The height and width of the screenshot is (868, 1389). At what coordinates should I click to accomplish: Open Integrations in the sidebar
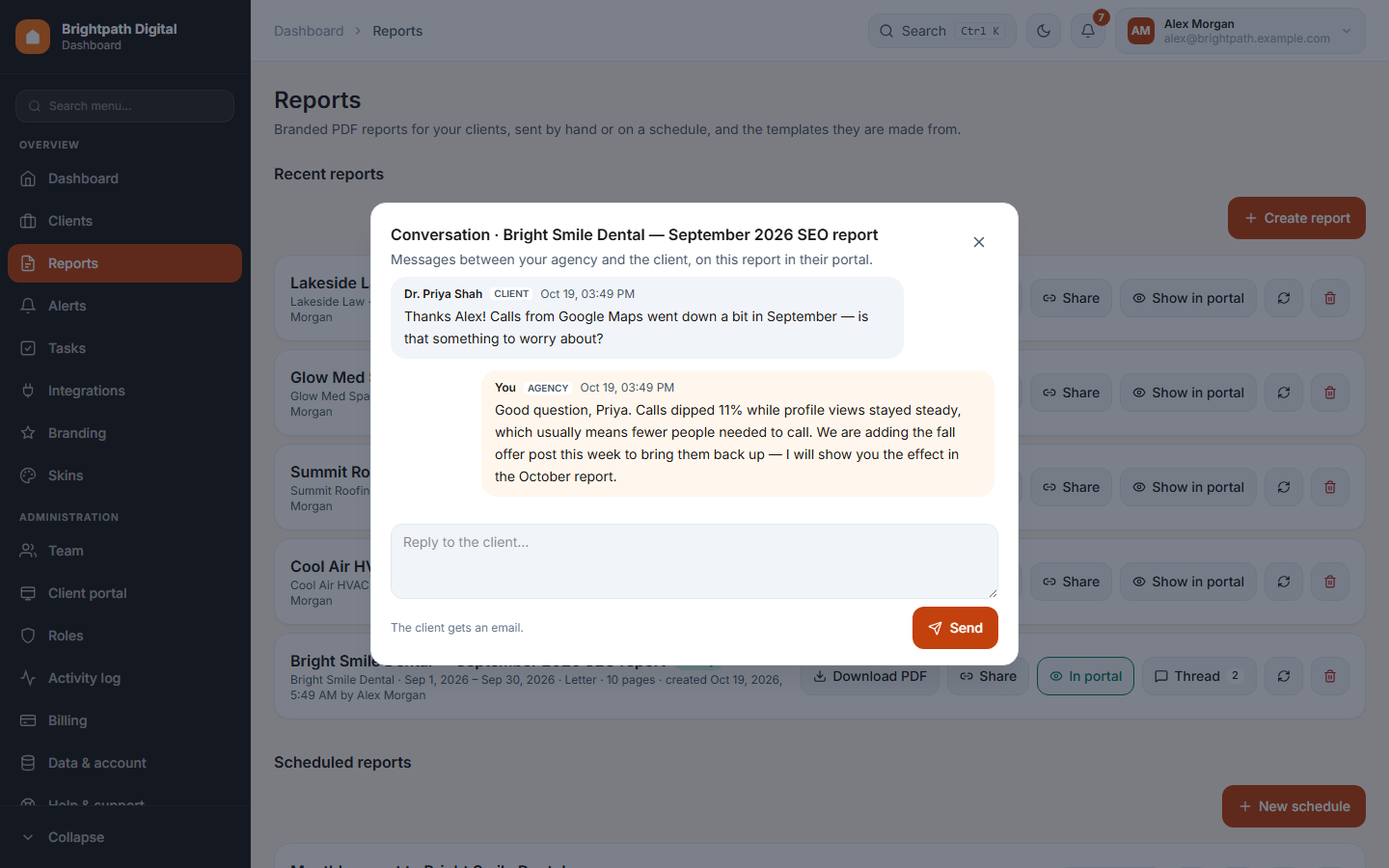pos(125,391)
